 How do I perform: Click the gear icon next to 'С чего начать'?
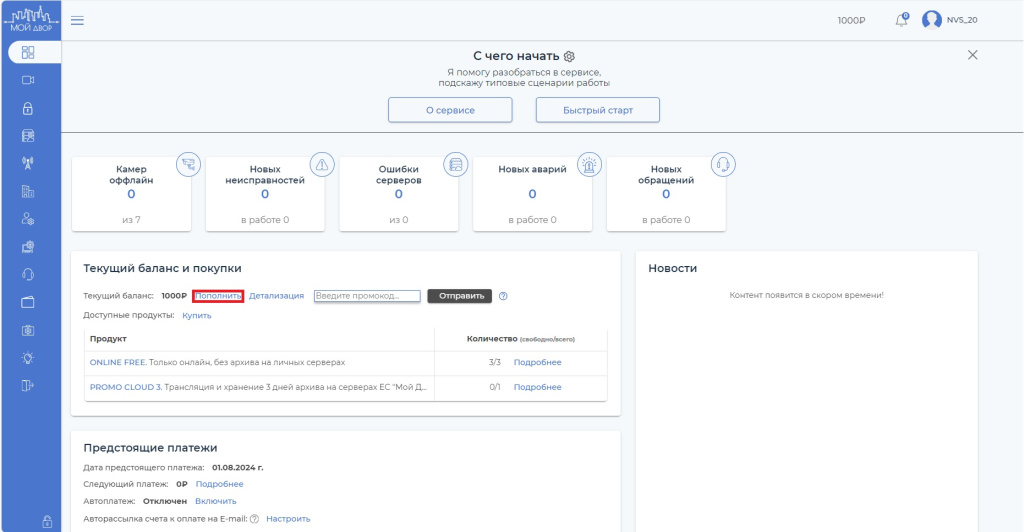[570, 56]
